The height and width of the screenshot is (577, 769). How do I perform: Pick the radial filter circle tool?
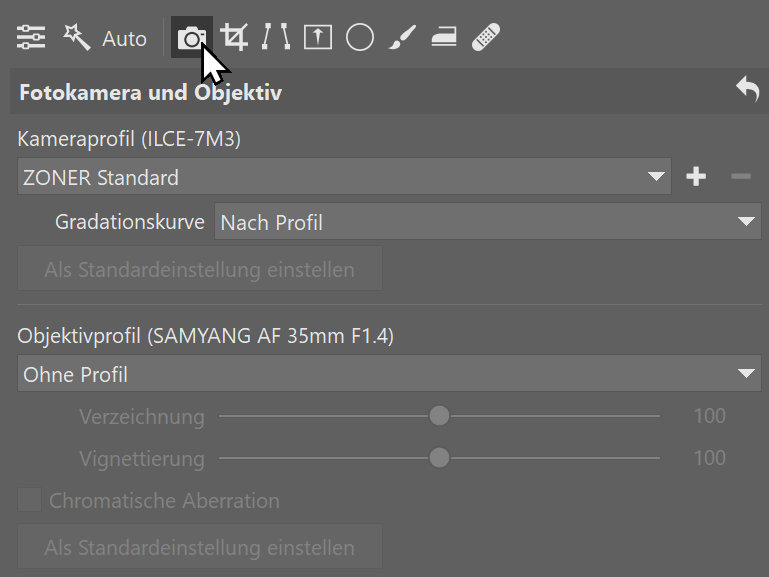(359, 38)
